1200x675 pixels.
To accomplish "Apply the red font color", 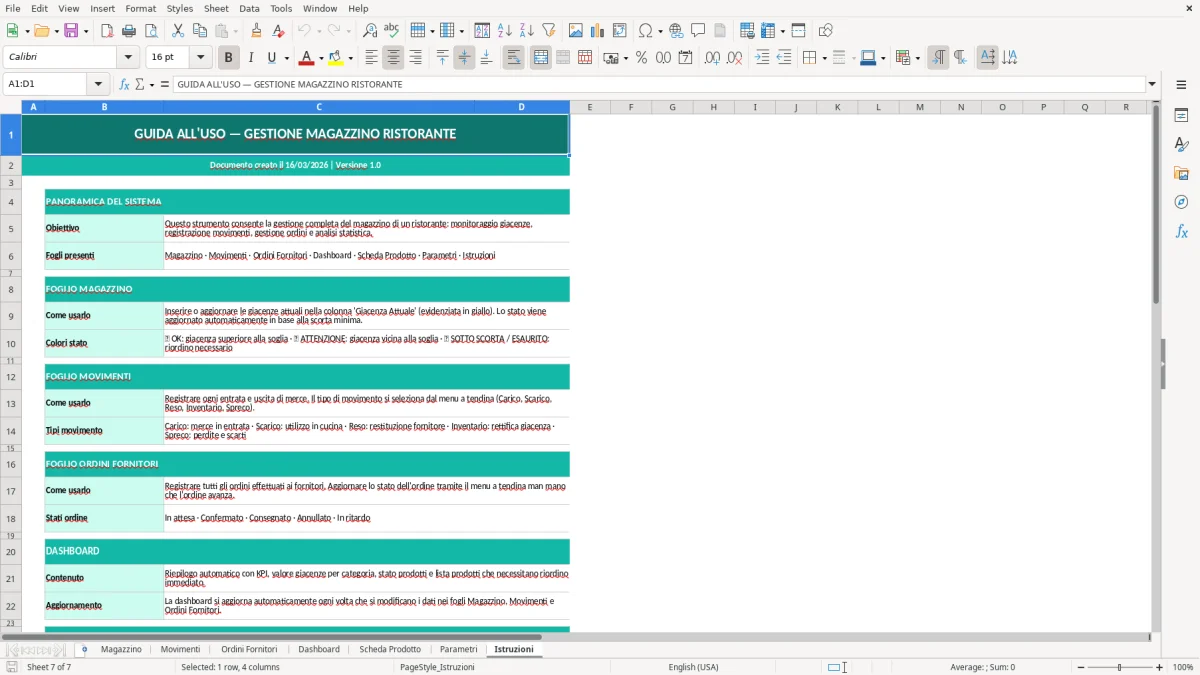I will point(305,58).
